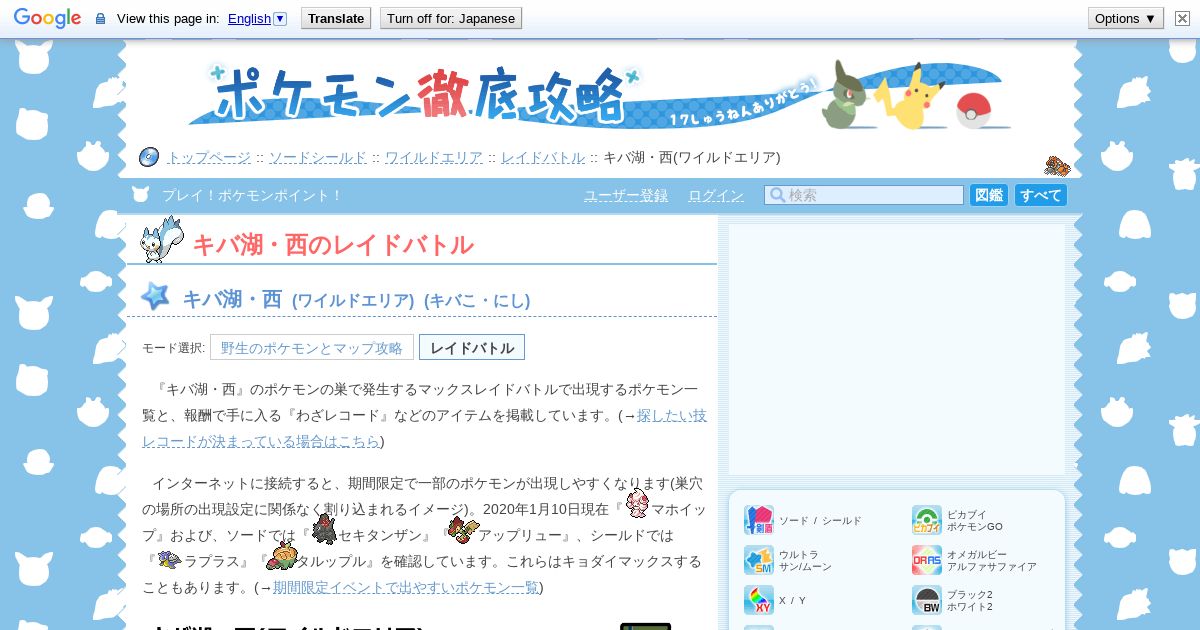Open 期間限定イベントで出やすいポケモン一覧 link
Image resolution: width=1200 pixels, height=630 pixels.
click(406, 587)
